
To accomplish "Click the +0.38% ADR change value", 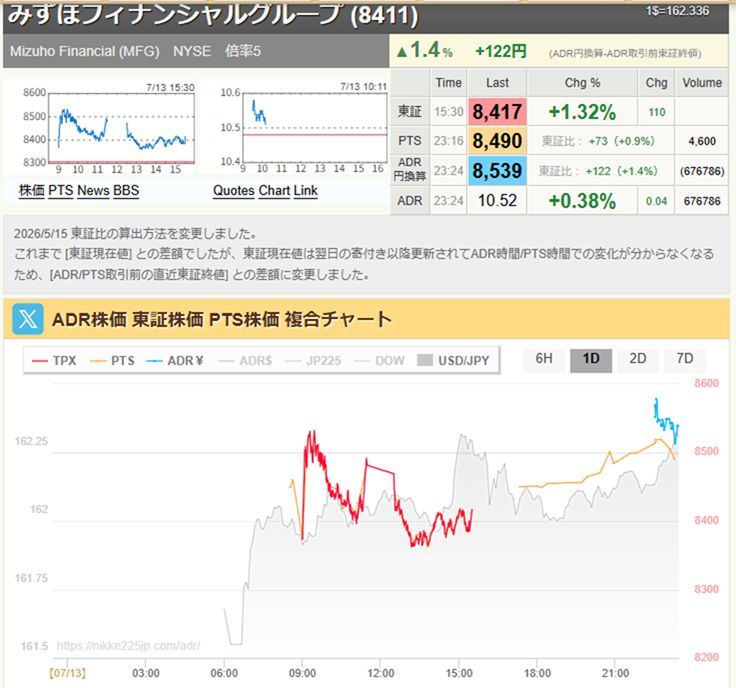I will coord(582,201).
